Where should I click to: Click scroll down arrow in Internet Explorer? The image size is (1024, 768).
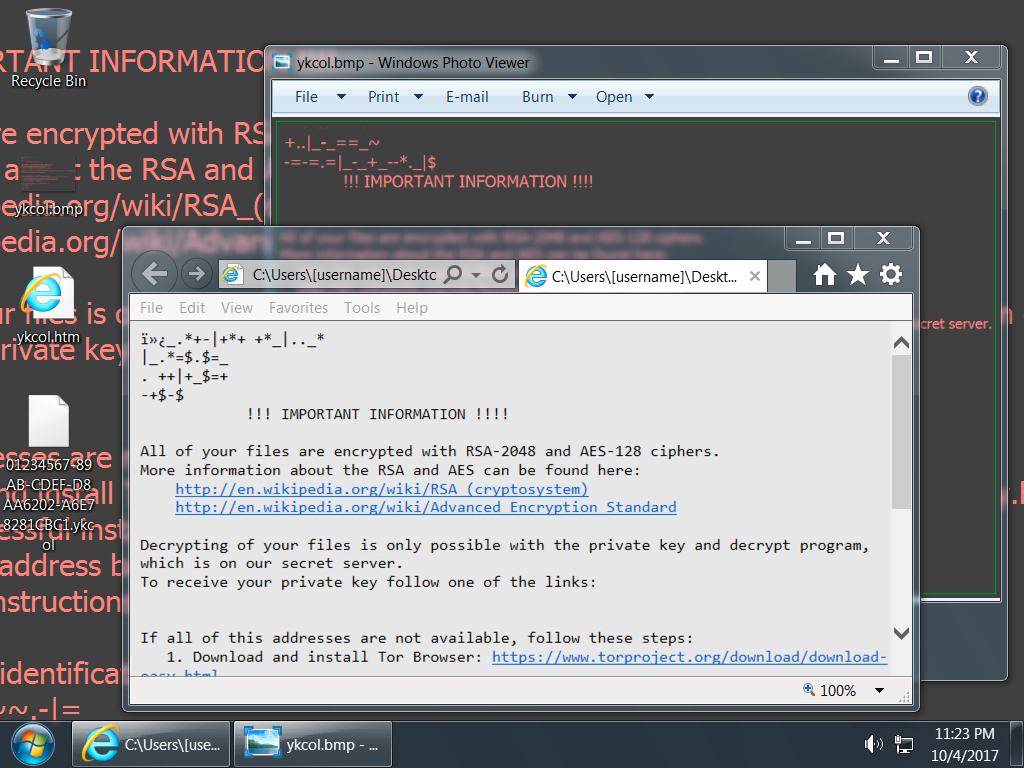[901, 633]
